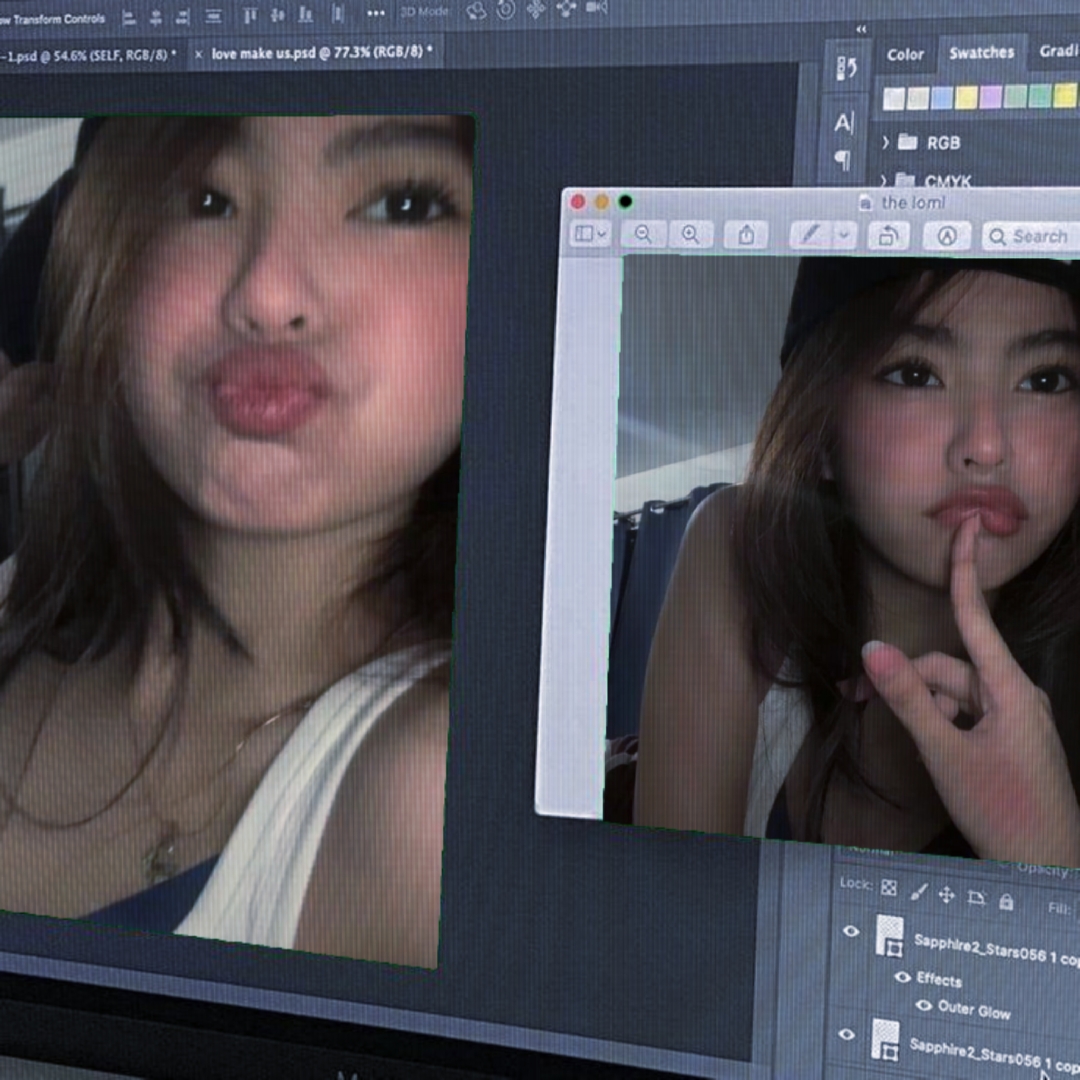Image resolution: width=1080 pixels, height=1080 pixels.
Task: Open the Character panel icon
Action: (x=844, y=123)
